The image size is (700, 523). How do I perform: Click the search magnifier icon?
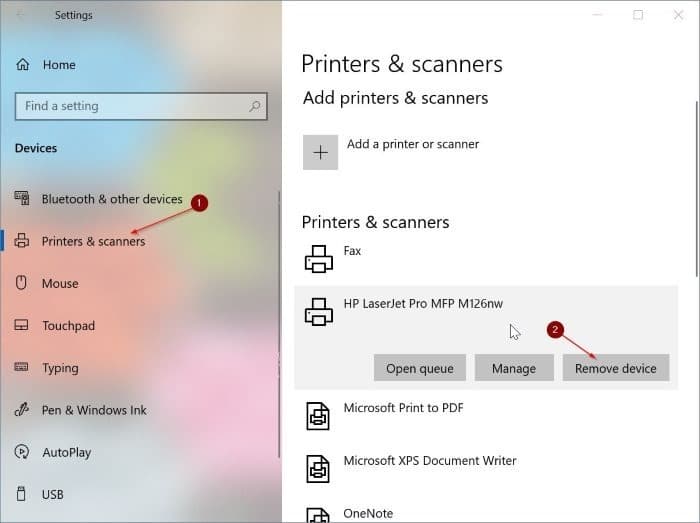(x=255, y=106)
